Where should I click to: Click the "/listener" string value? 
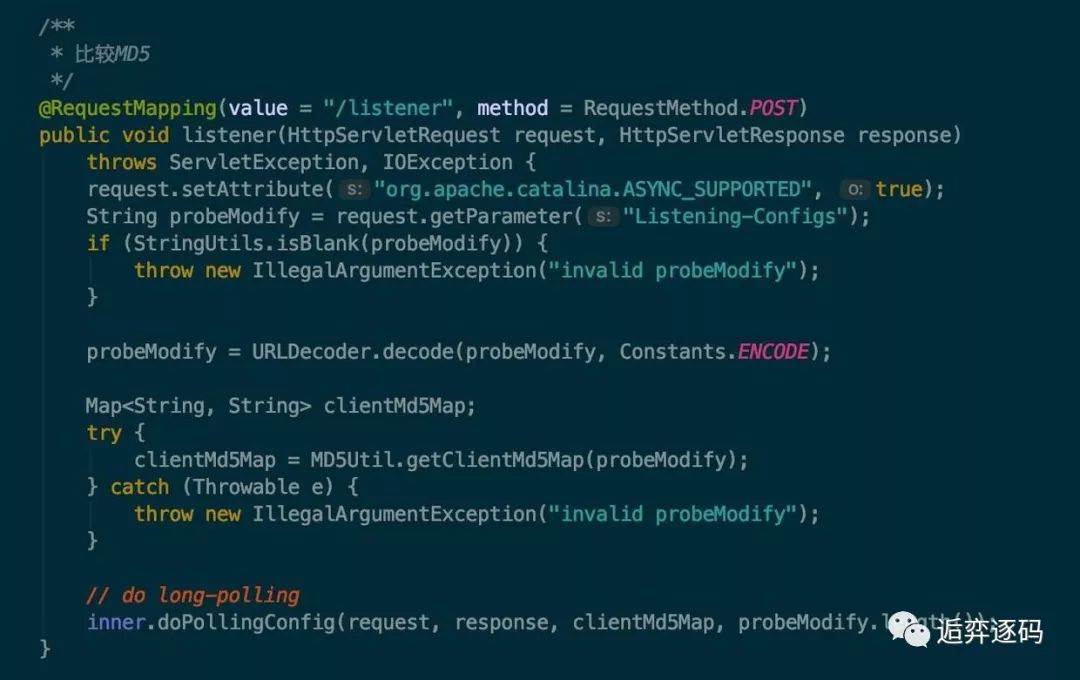pos(388,108)
